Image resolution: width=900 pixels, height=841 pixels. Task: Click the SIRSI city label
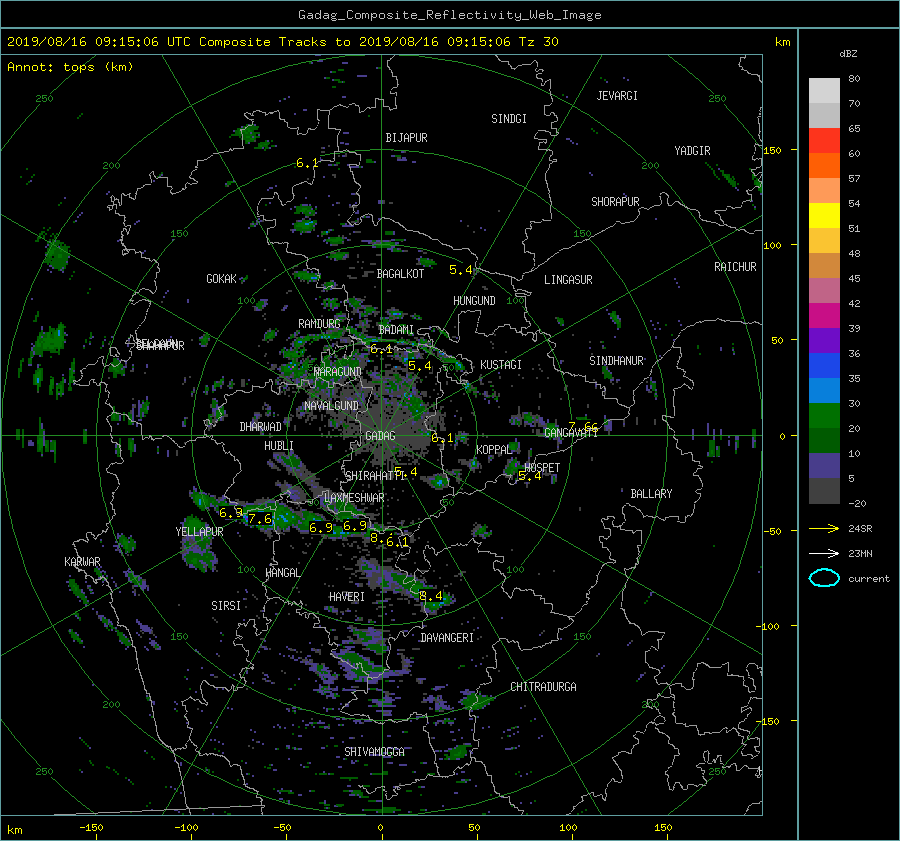point(226,606)
